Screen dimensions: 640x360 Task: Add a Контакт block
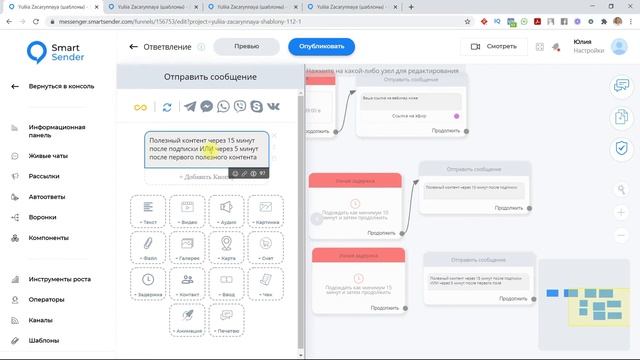click(x=187, y=284)
